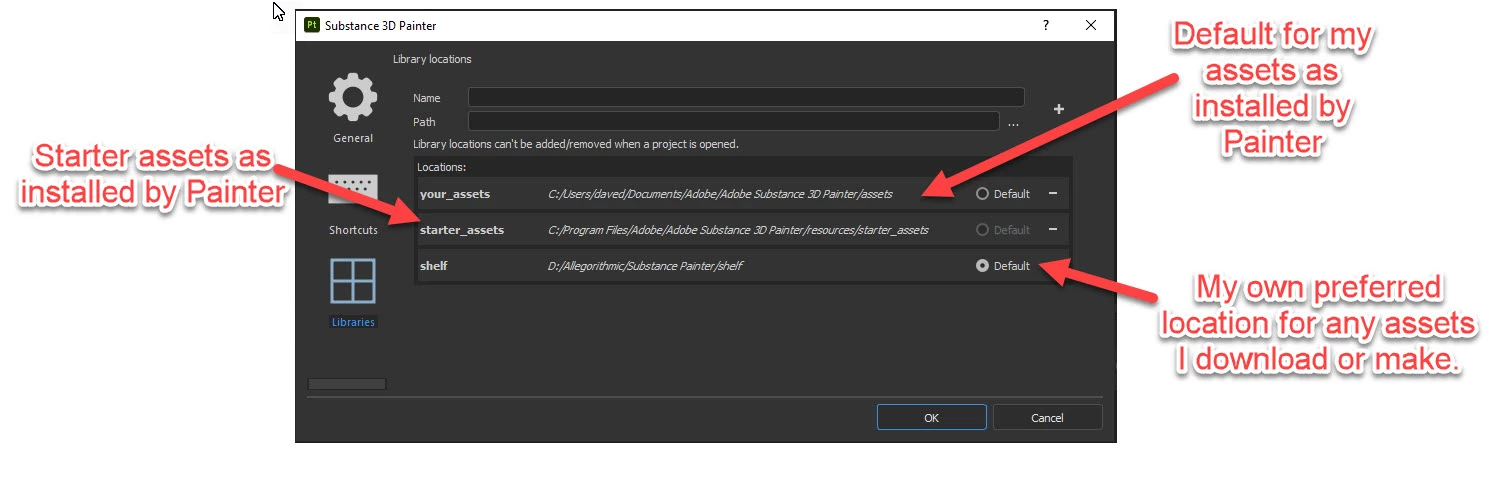Image resolution: width=1504 pixels, height=485 pixels.
Task: Close the Substance 3D Painter dialog
Action: (1091, 25)
